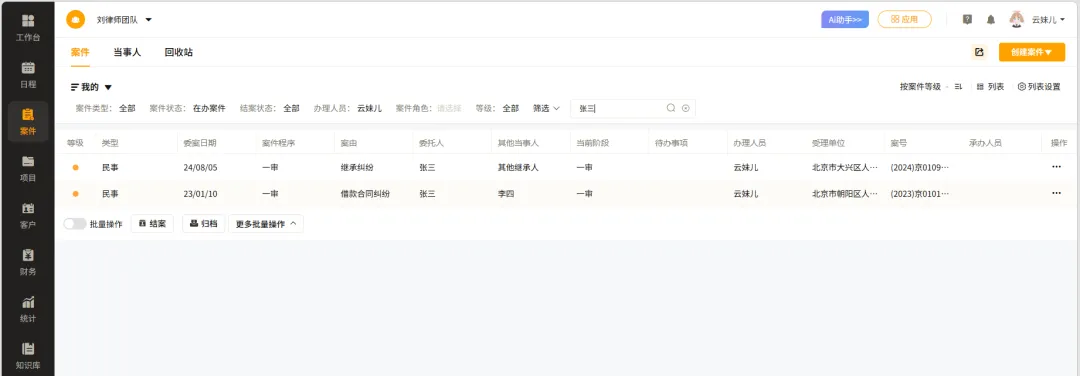The image size is (1080, 376).
Task: Click the 当前阶段 column header
Action: pyautogui.click(x=593, y=143)
